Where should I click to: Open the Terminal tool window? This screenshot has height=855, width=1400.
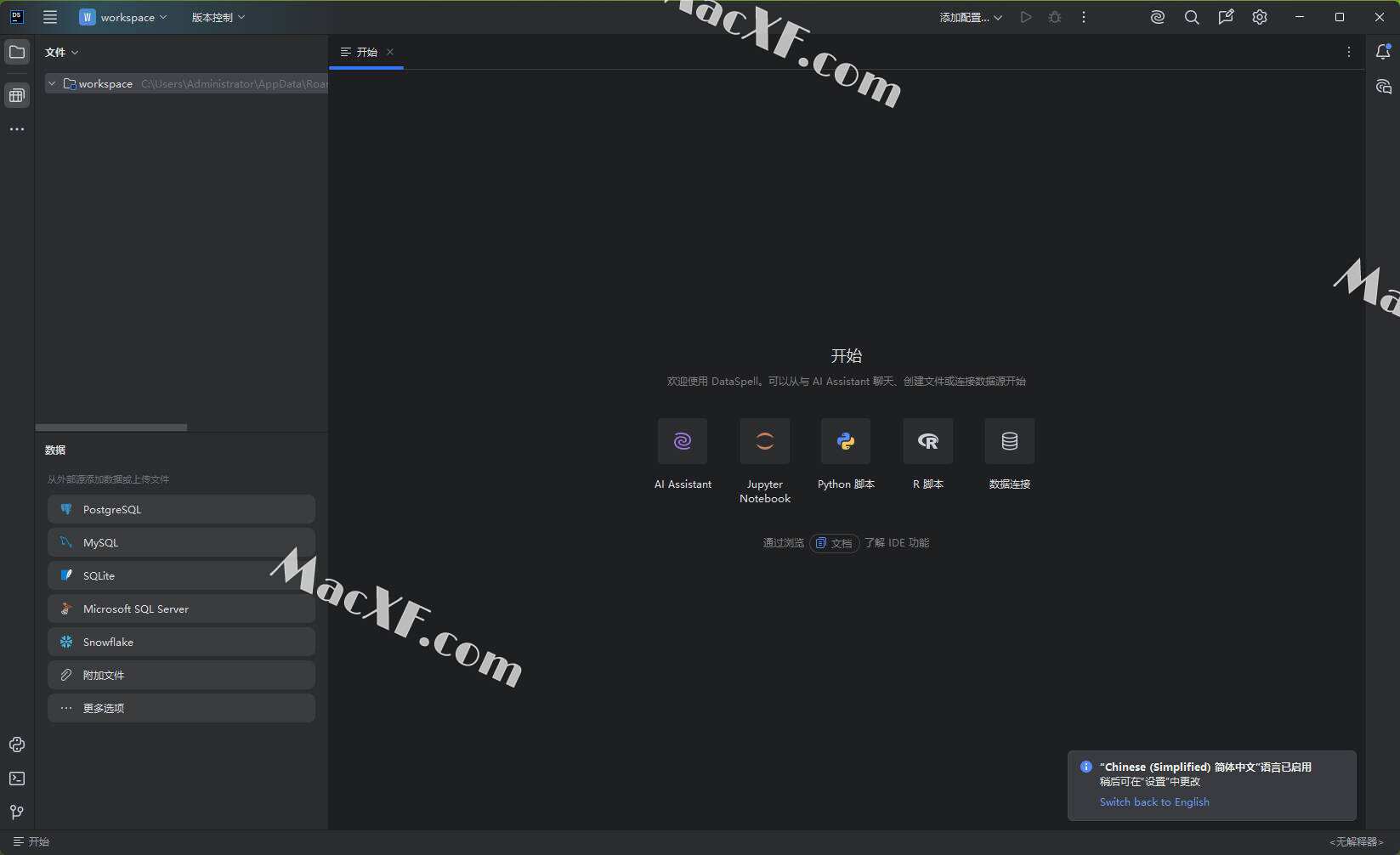point(17,779)
